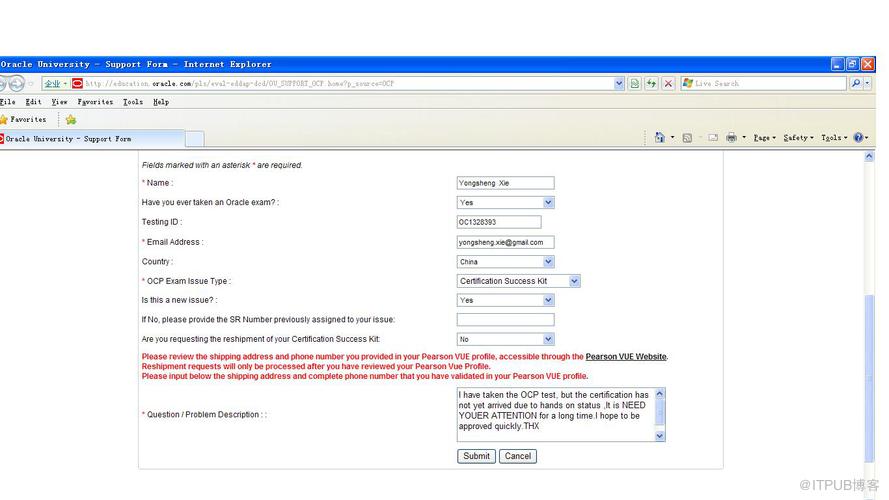Click the address bar URL text
This screenshot has width=889, height=500.
point(239,84)
